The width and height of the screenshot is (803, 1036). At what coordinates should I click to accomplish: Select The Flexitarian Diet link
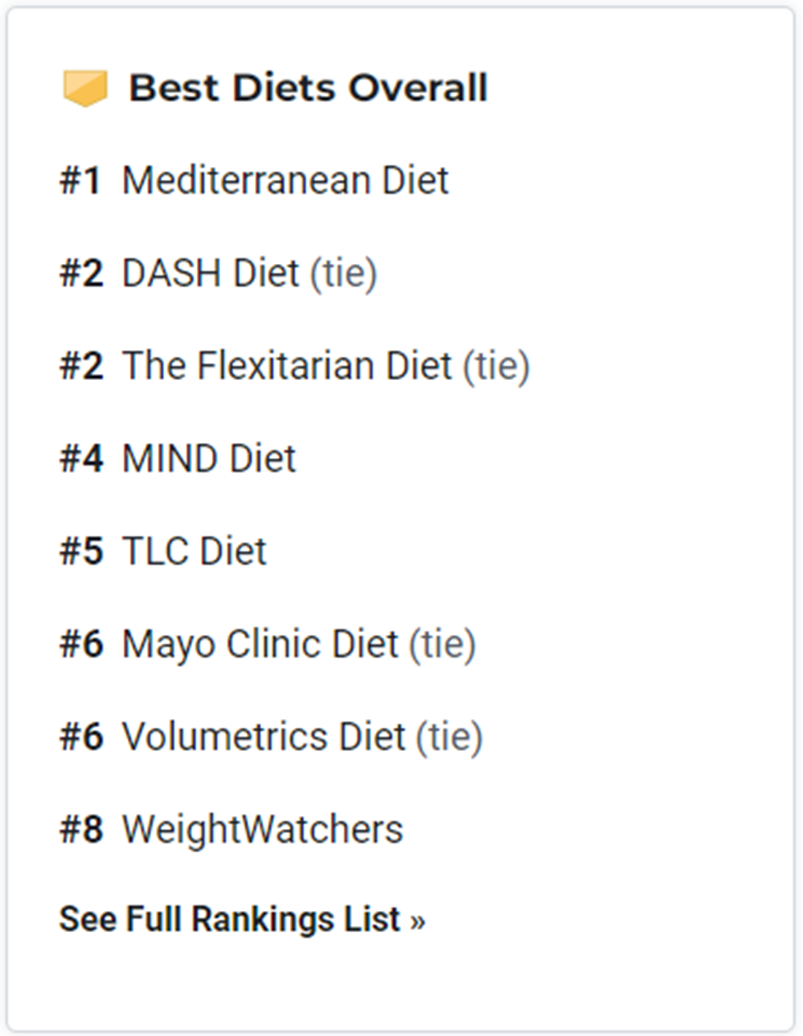point(287,365)
